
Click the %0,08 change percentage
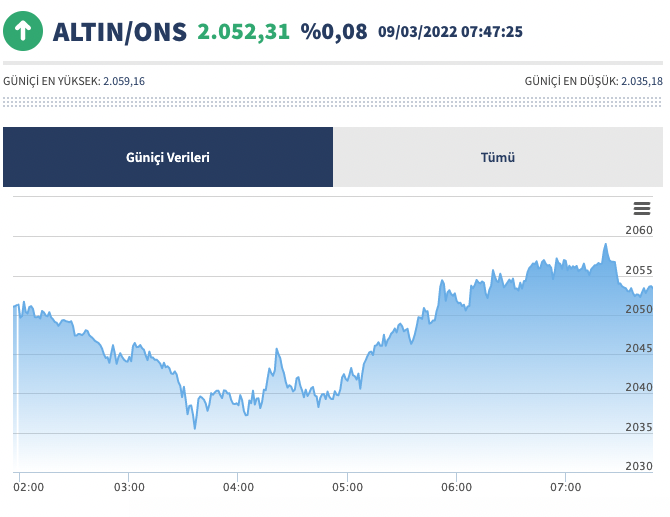coord(334,32)
